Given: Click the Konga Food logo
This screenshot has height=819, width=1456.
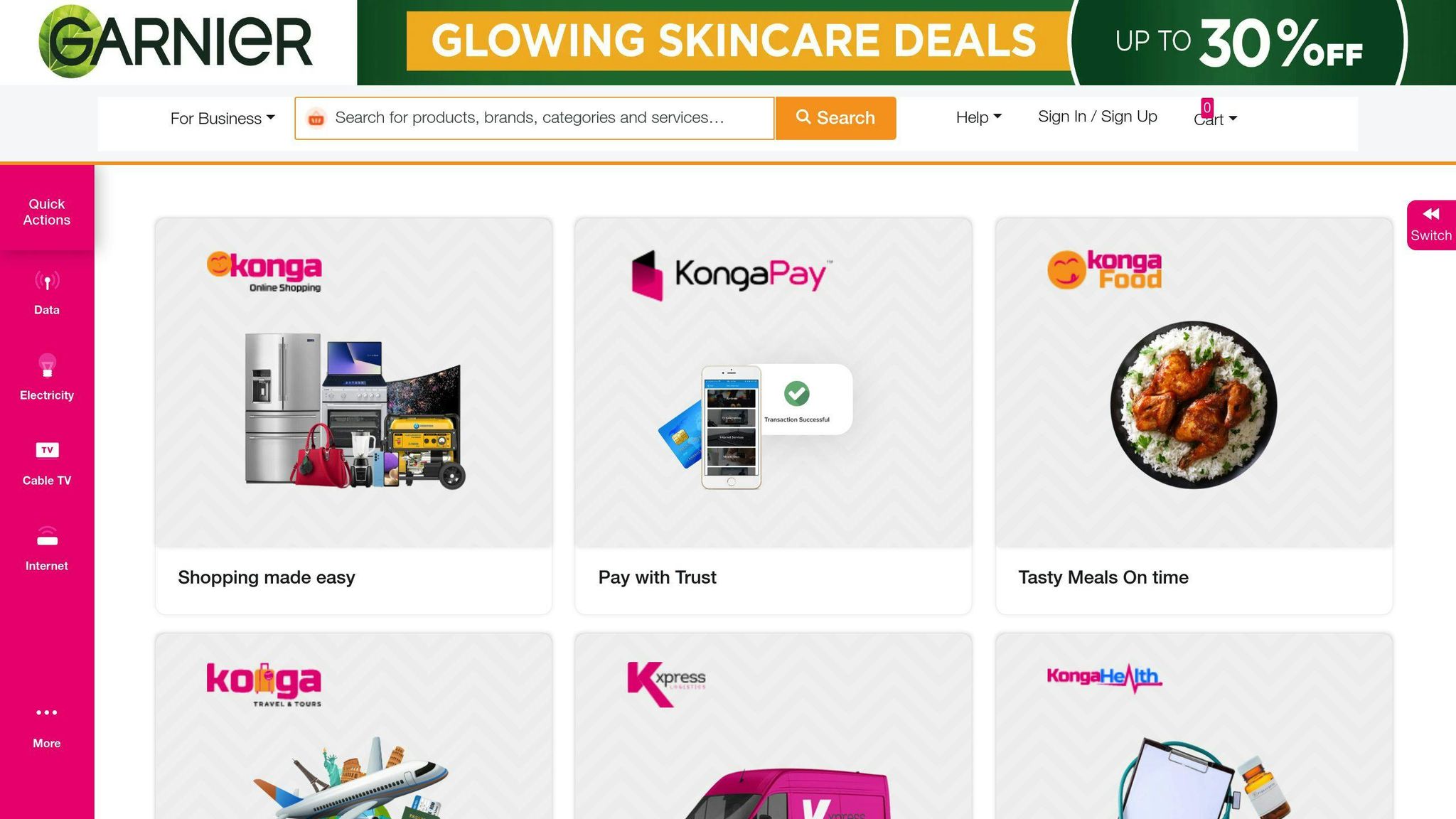Looking at the screenshot, I should (x=1104, y=270).
